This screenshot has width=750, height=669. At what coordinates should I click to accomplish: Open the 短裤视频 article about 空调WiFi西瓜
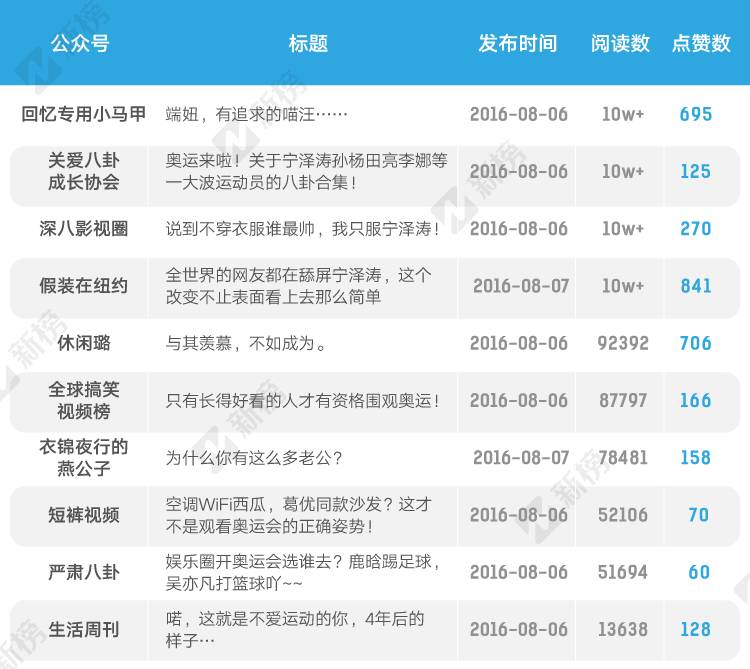coord(299,515)
